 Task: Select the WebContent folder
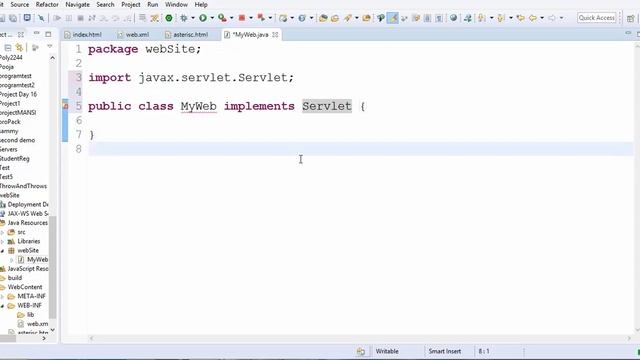tap(25, 287)
